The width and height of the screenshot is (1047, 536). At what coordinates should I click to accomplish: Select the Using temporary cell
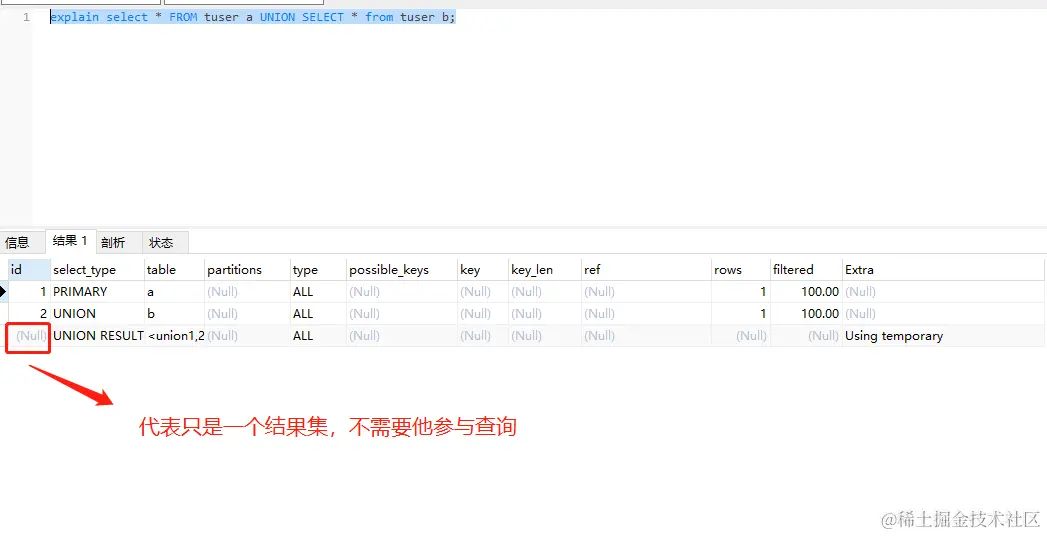coord(943,336)
